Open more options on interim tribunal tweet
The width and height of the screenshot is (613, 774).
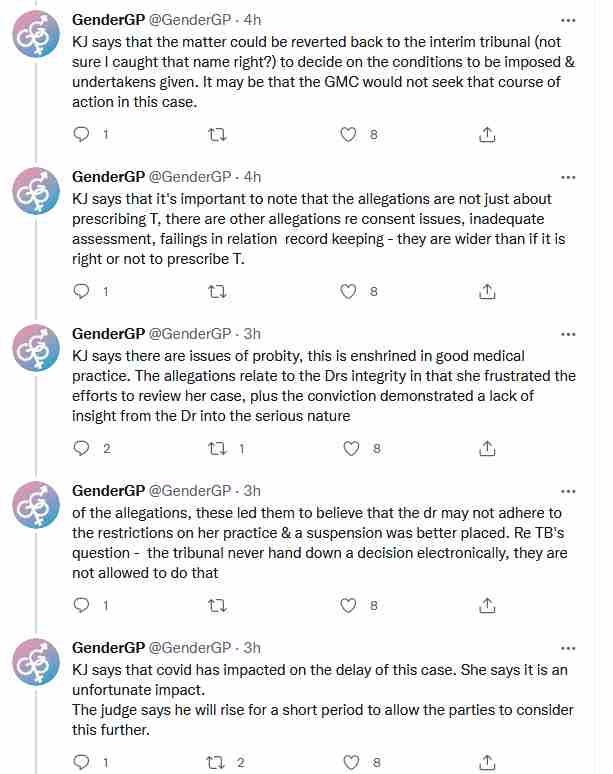[x=568, y=20]
